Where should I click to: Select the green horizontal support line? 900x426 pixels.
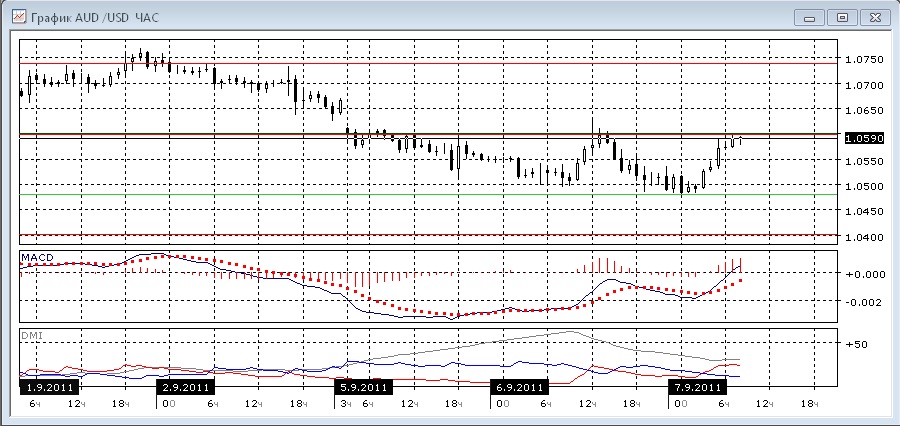click(428, 195)
